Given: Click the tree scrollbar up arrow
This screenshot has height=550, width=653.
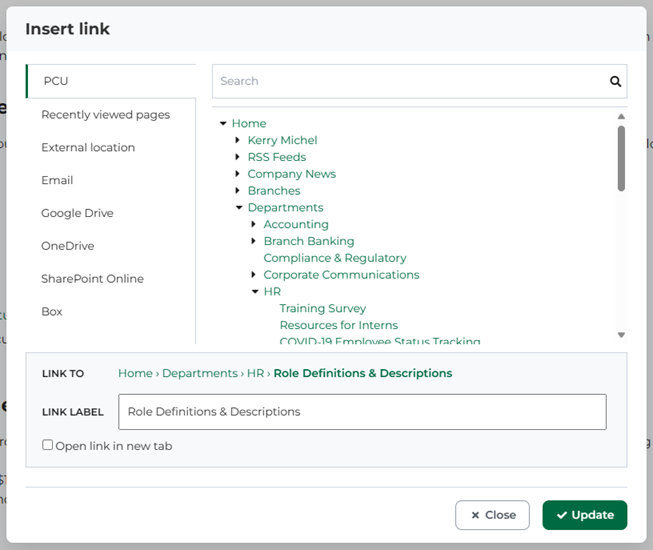Looking at the screenshot, I should click(x=621, y=117).
